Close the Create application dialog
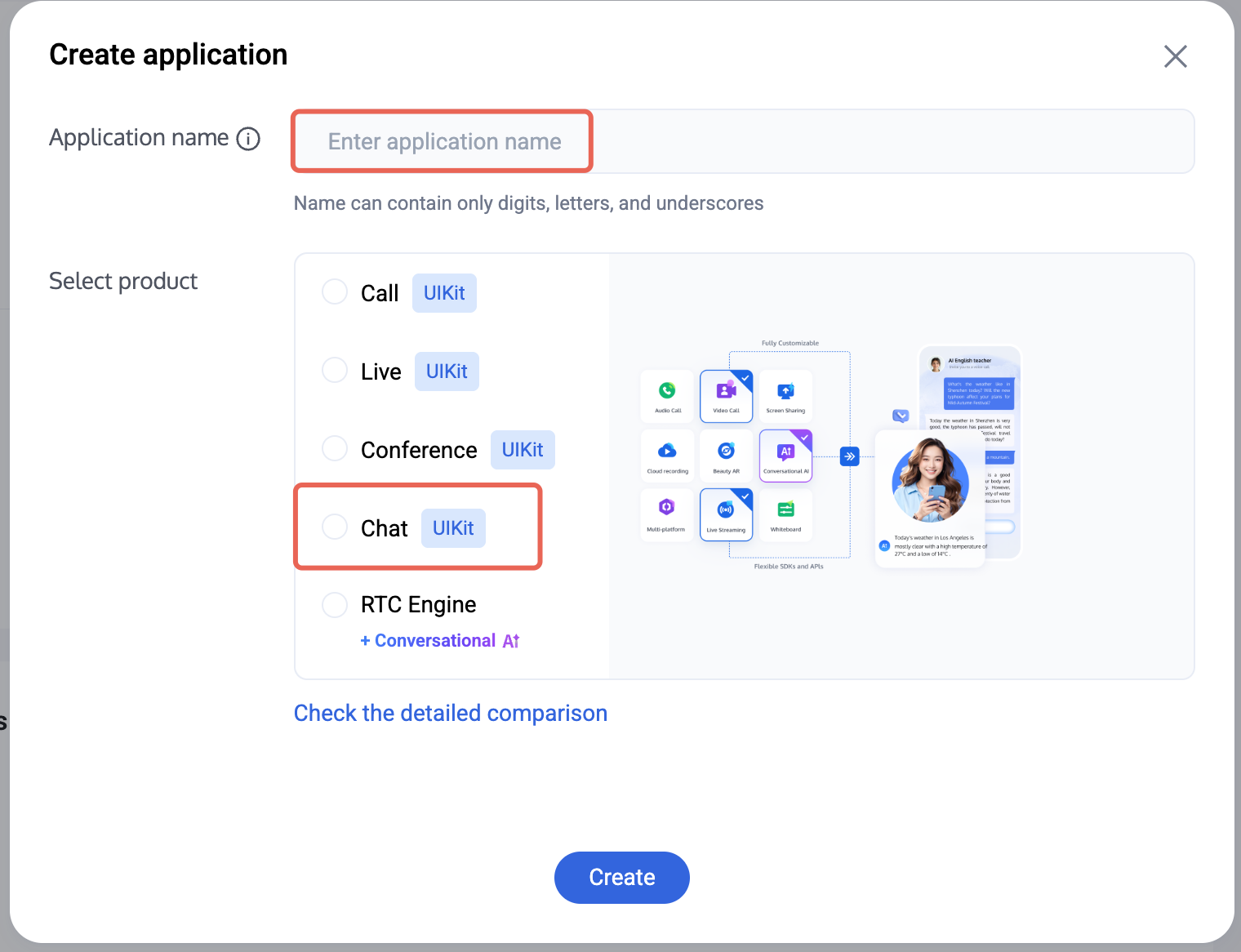 pos(1176,56)
